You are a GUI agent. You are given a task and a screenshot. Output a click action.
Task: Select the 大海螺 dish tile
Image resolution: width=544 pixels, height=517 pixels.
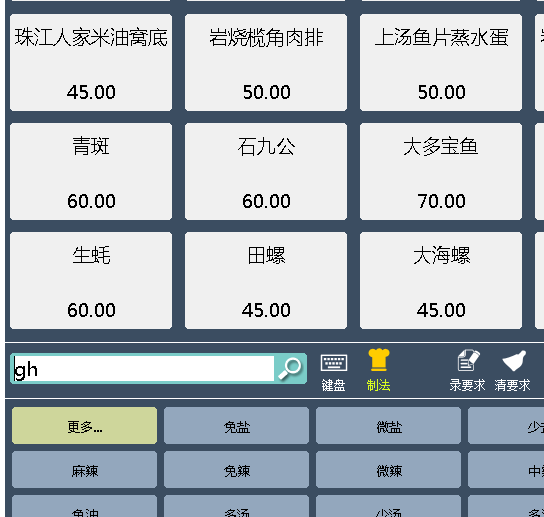click(x=441, y=281)
